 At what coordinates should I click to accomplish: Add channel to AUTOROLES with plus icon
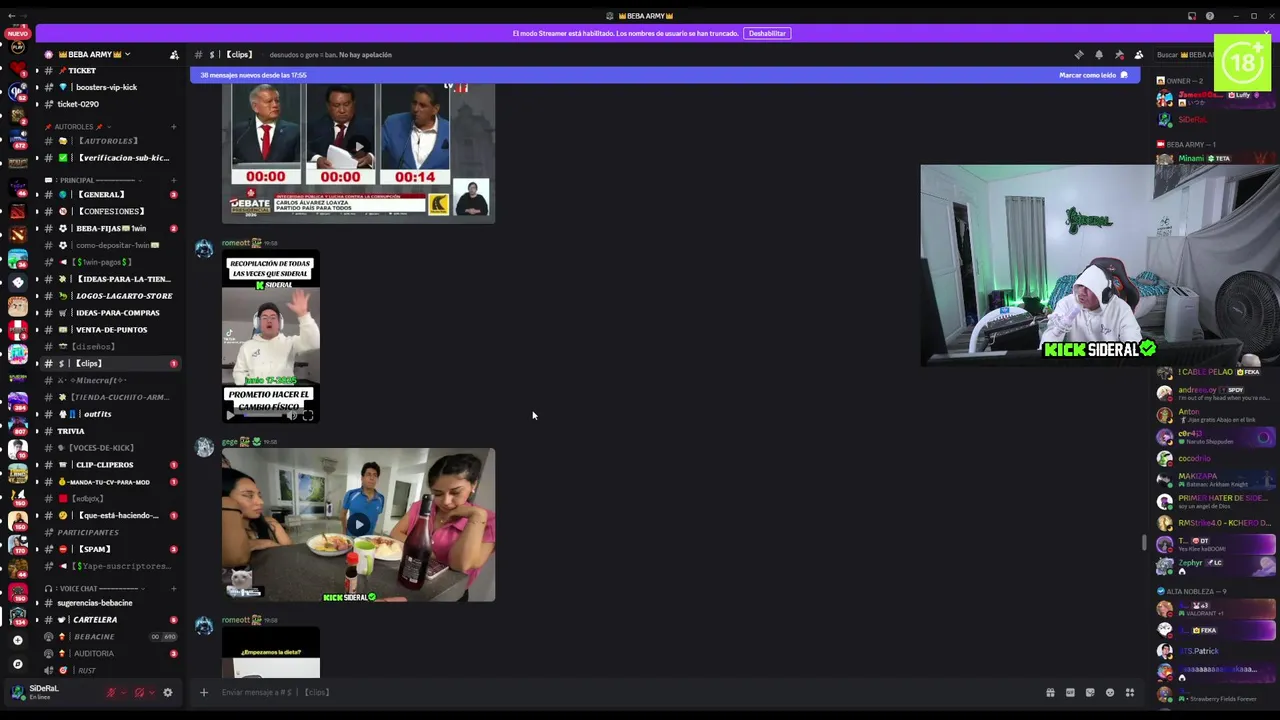coord(173,127)
